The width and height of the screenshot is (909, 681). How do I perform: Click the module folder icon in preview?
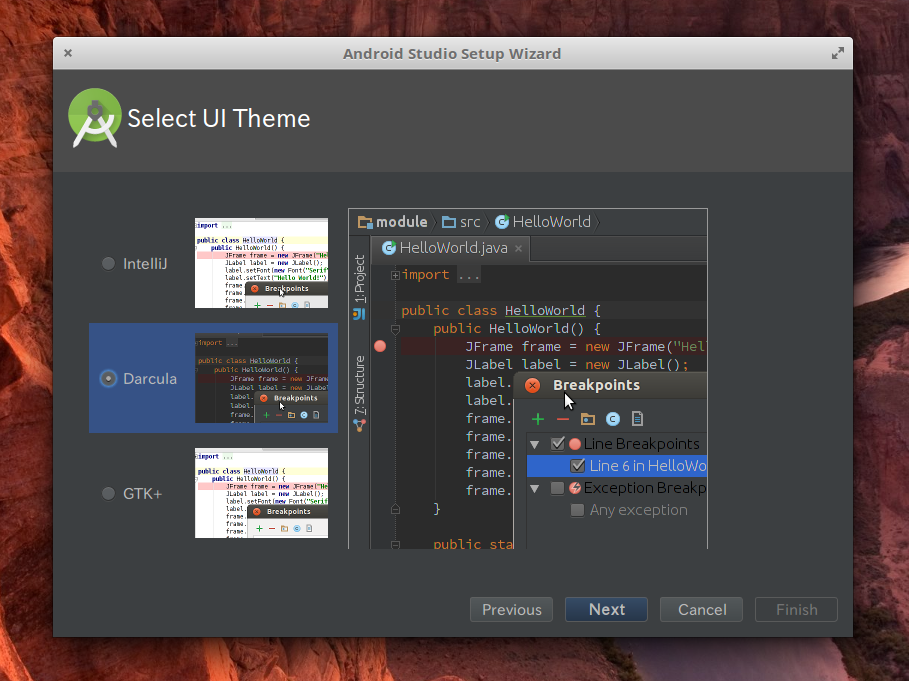tap(365, 222)
